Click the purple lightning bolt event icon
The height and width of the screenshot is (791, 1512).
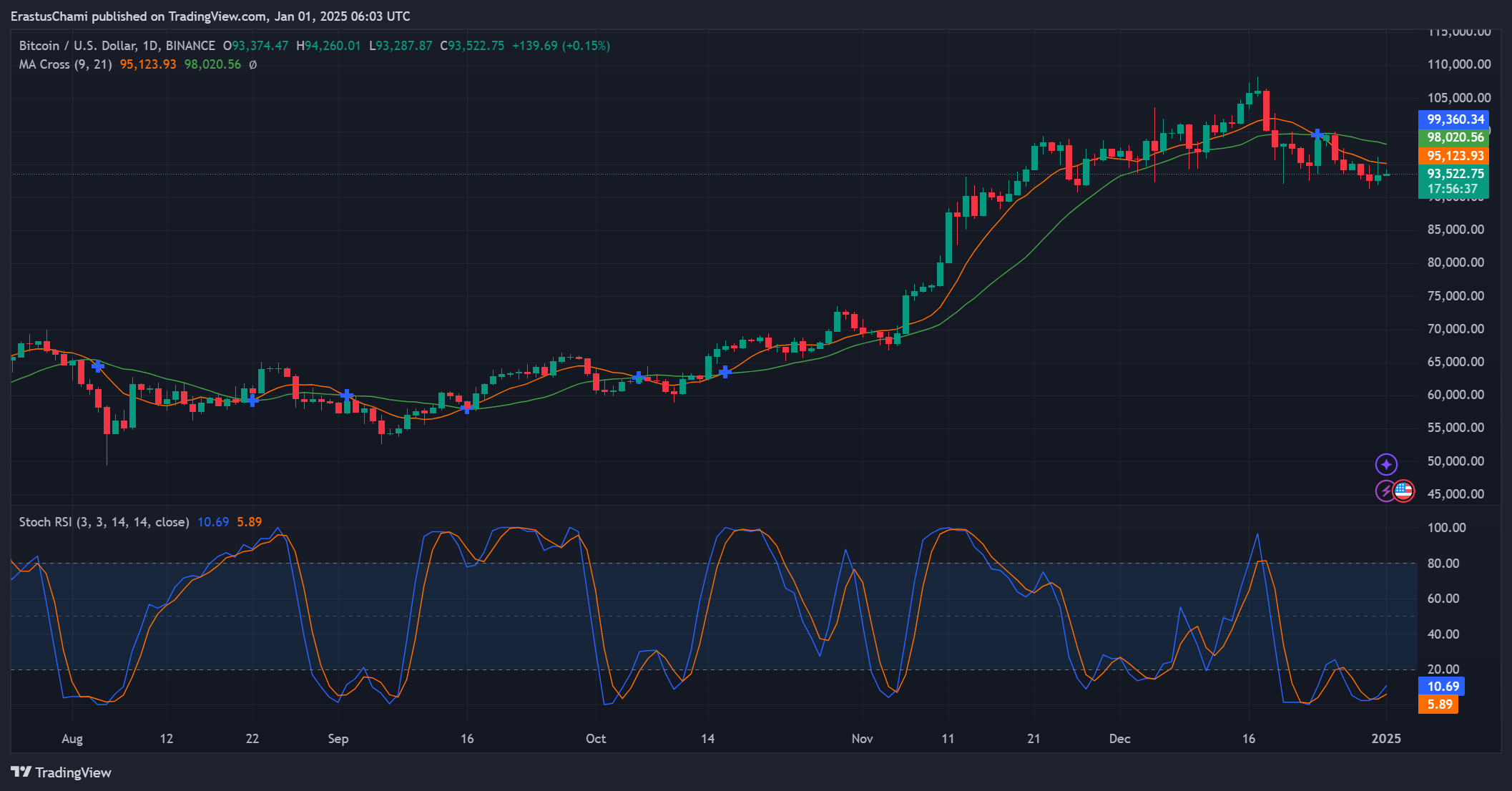(1384, 491)
